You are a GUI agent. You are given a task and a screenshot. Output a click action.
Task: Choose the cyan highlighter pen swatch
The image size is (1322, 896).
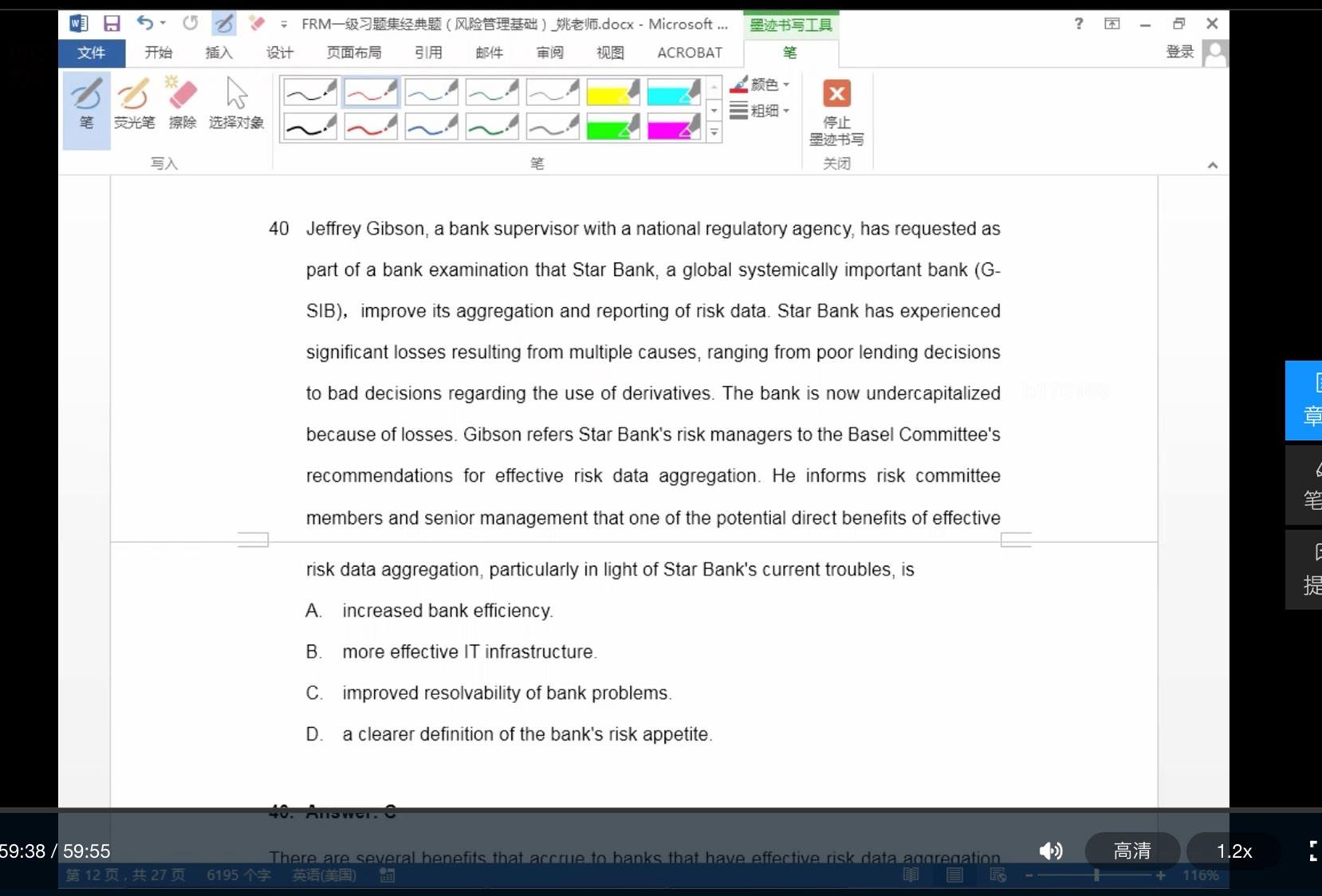click(x=674, y=92)
